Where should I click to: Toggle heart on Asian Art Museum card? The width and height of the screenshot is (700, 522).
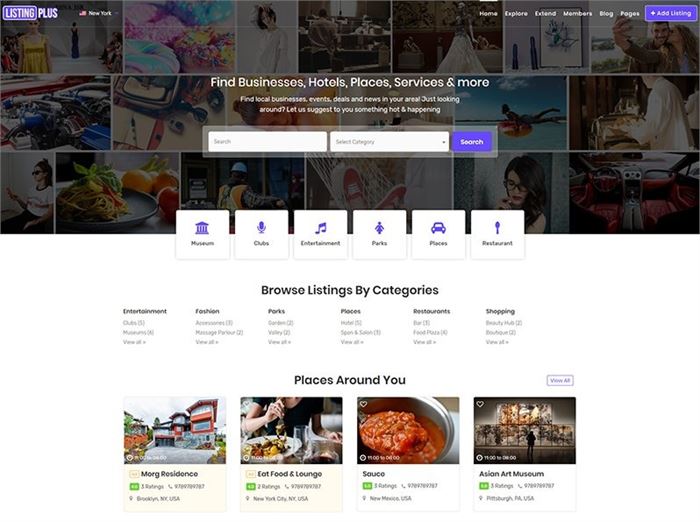click(x=481, y=405)
